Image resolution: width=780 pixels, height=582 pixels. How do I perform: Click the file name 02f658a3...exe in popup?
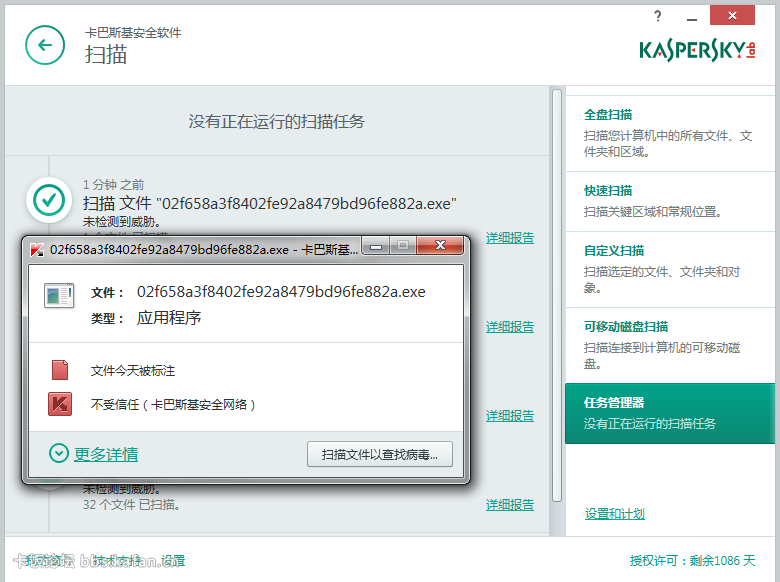(x=281, y=291)
